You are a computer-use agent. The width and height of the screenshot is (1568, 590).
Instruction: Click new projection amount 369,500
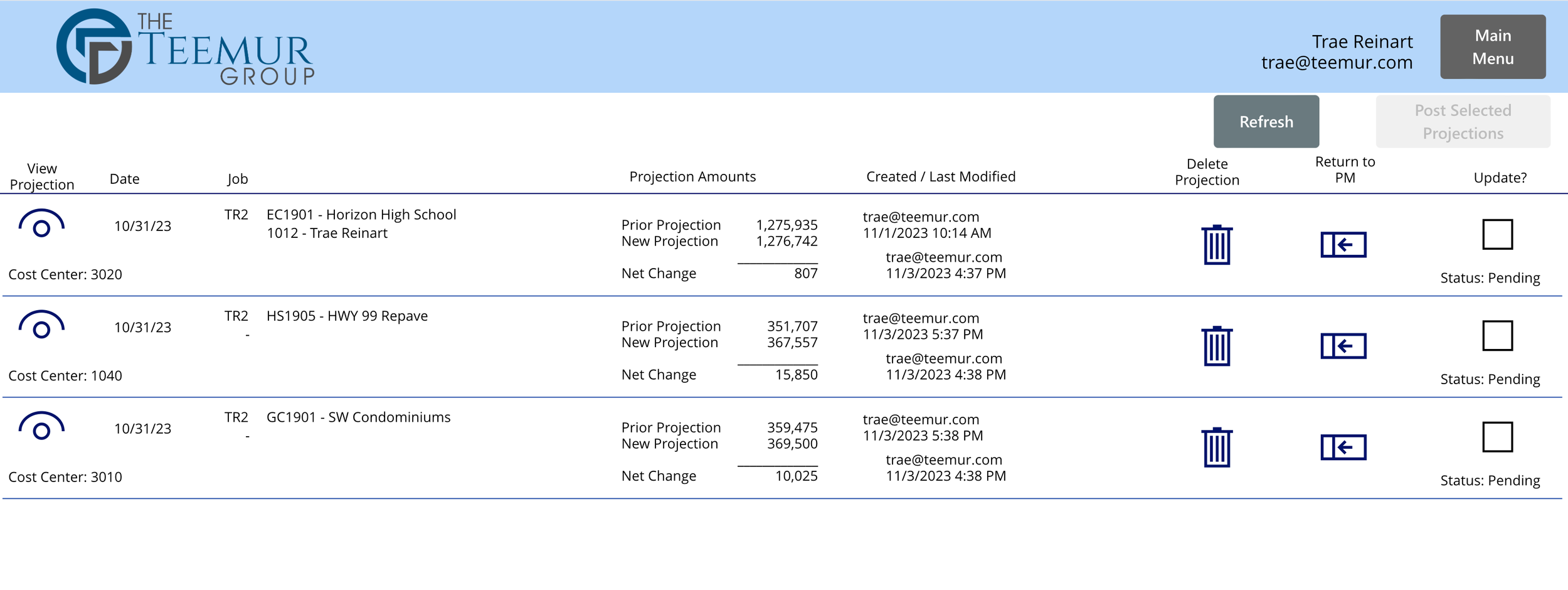tap(792, 444)
